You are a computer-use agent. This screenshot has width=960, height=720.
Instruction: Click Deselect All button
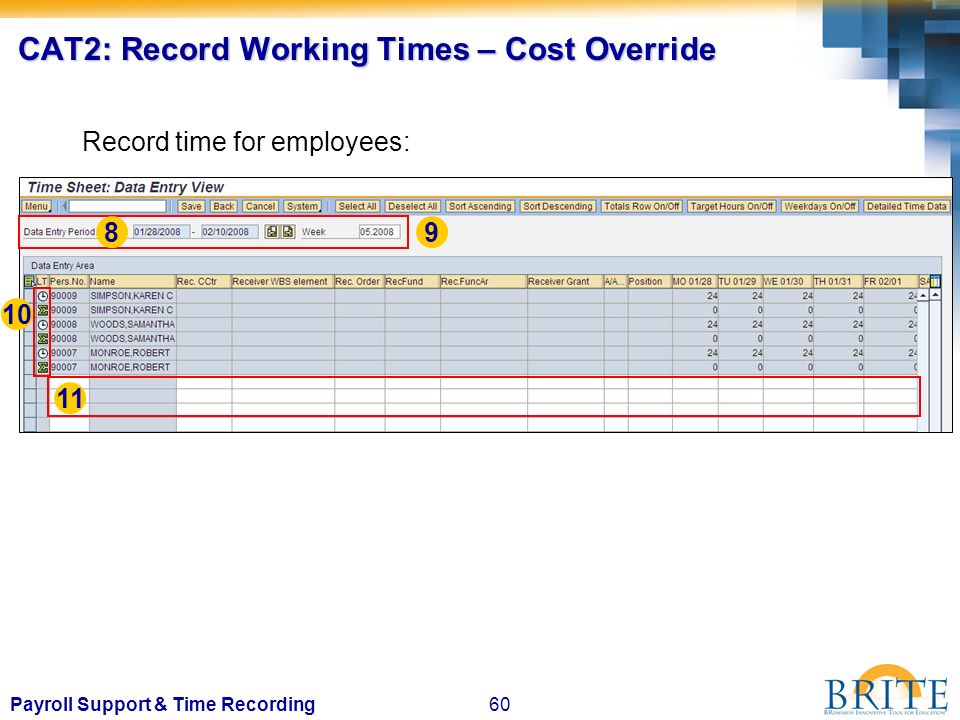(413, 207)
